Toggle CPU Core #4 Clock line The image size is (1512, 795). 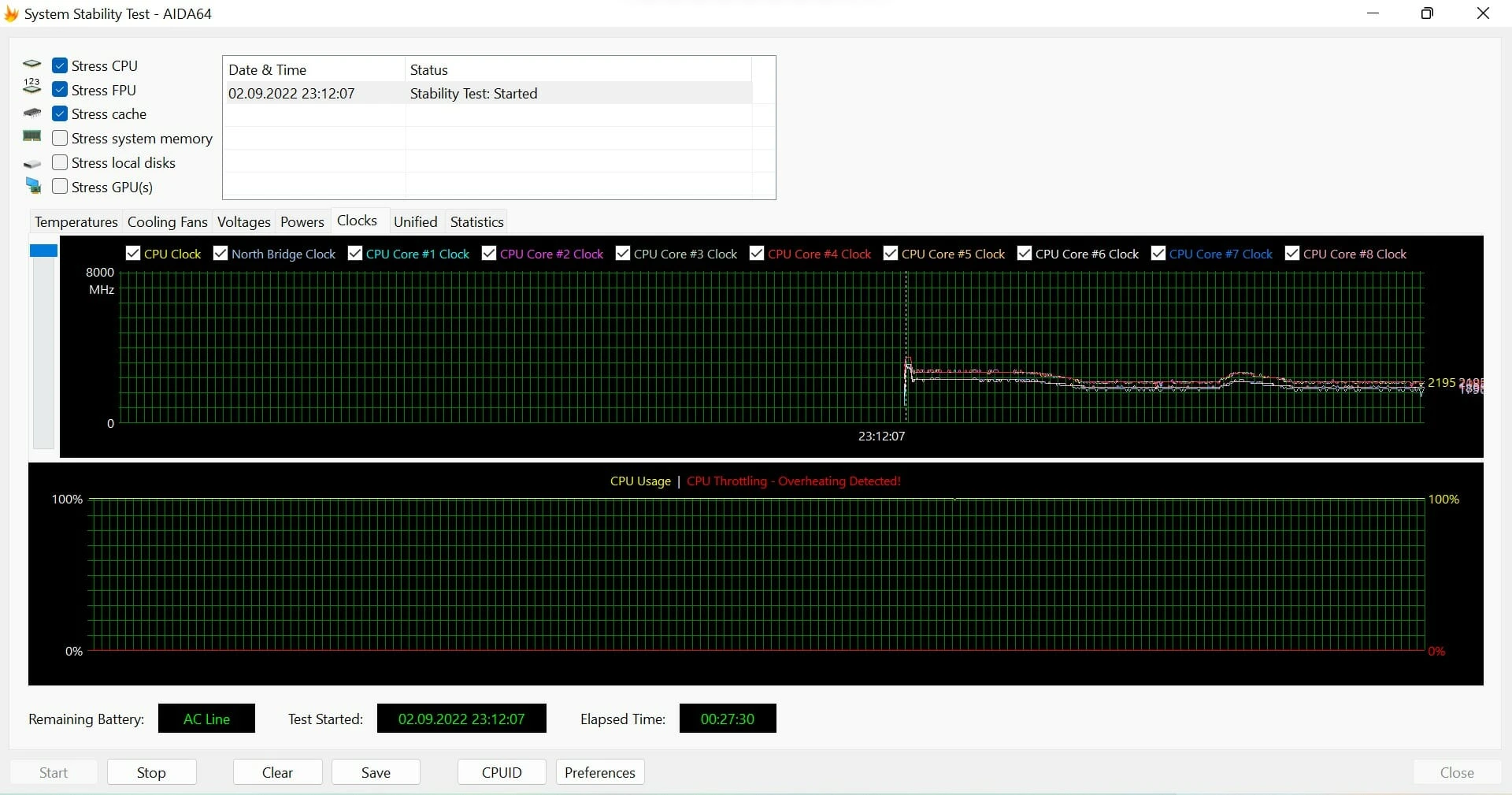pos(757,253)
